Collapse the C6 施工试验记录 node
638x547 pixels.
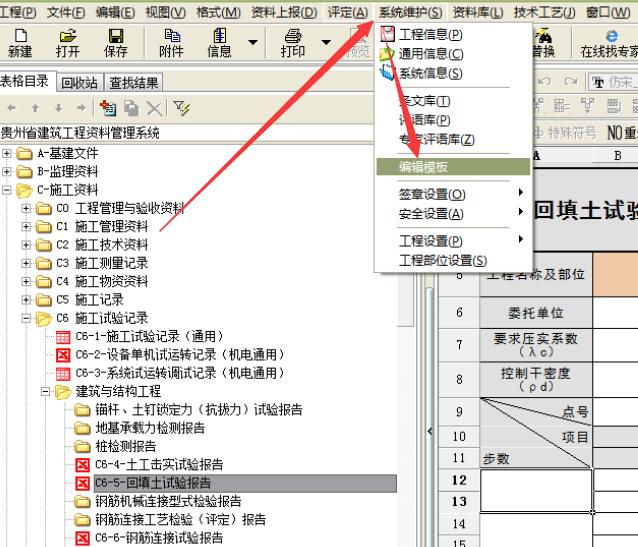(x=26, y=318)
